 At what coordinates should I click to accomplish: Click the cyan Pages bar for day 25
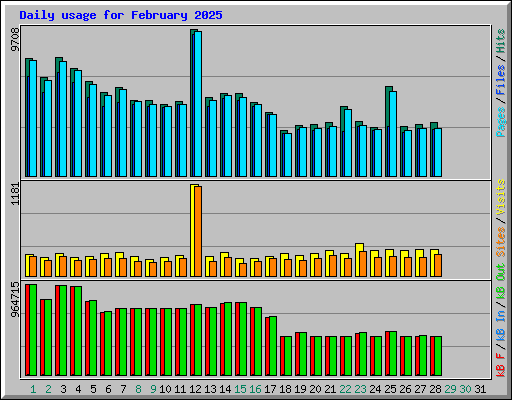(393, 134)
